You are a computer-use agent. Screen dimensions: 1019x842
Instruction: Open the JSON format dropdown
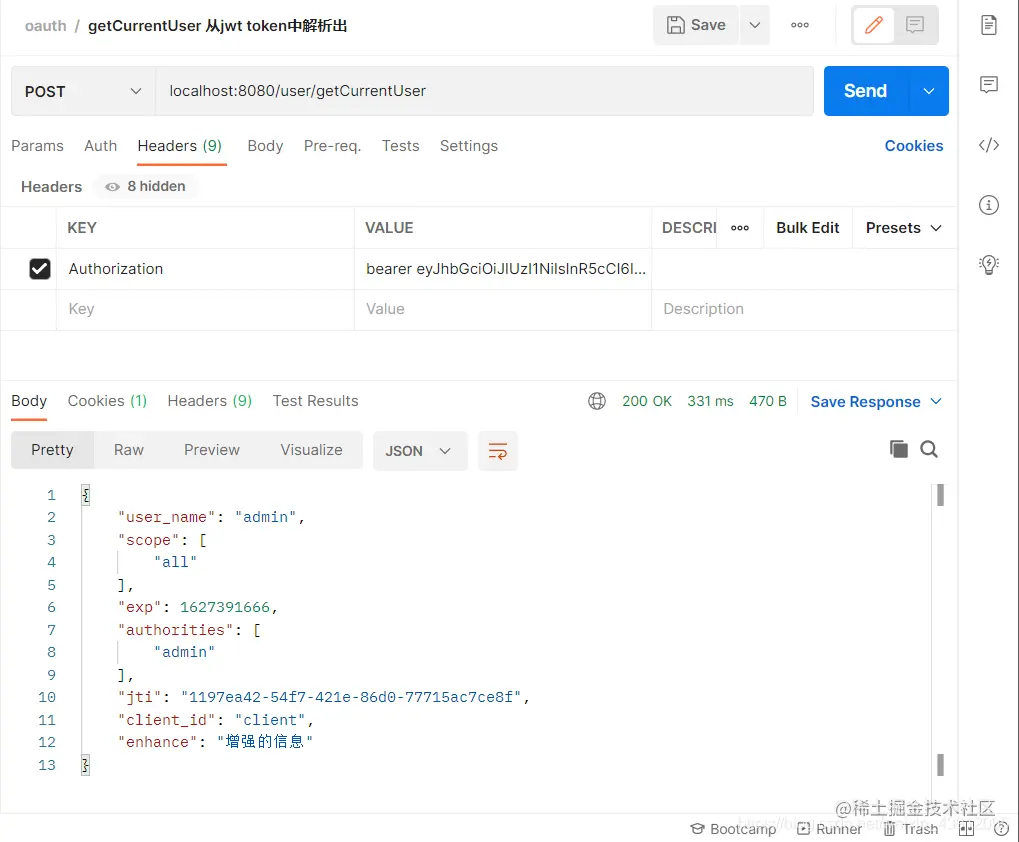[420, 451]
